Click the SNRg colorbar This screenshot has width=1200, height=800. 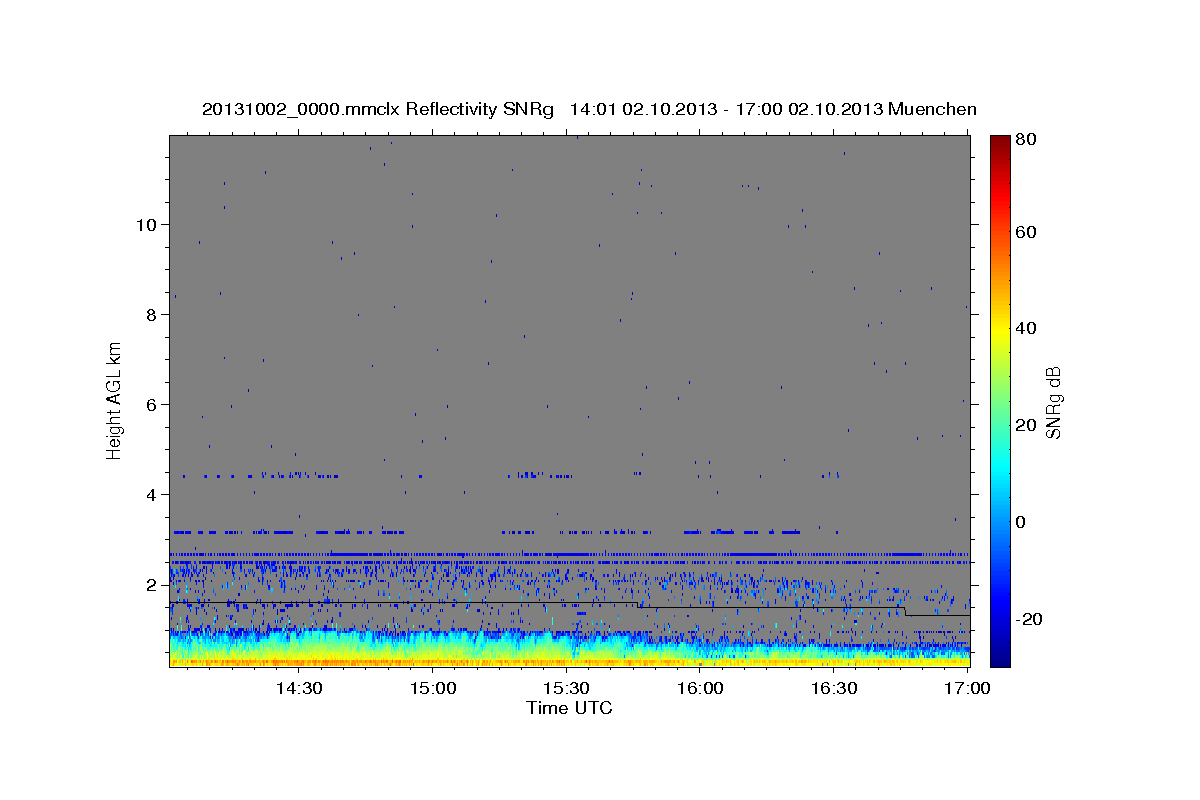1000,400
